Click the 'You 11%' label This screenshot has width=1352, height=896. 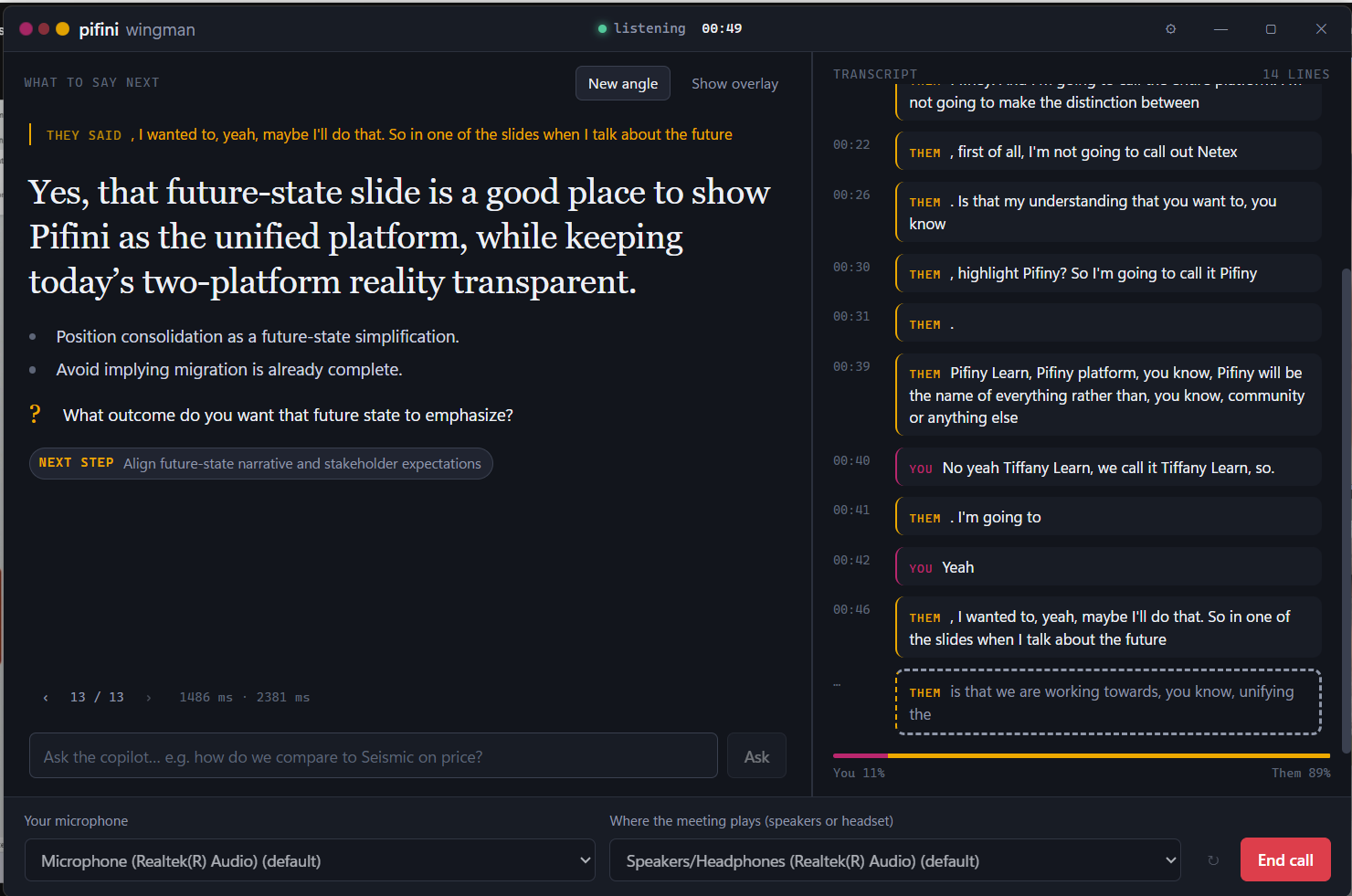859,773
